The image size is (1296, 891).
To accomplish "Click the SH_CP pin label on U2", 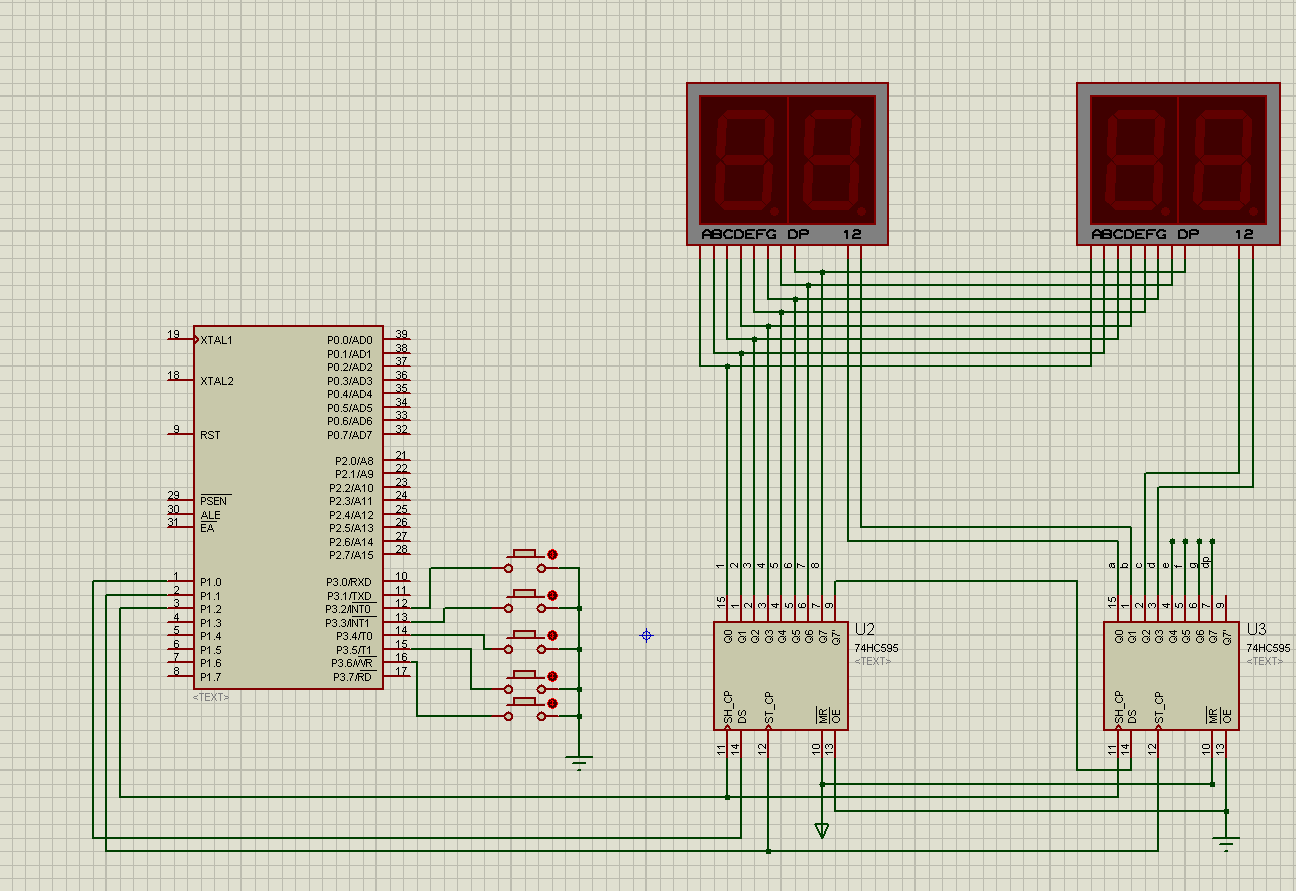I will 727,709.
